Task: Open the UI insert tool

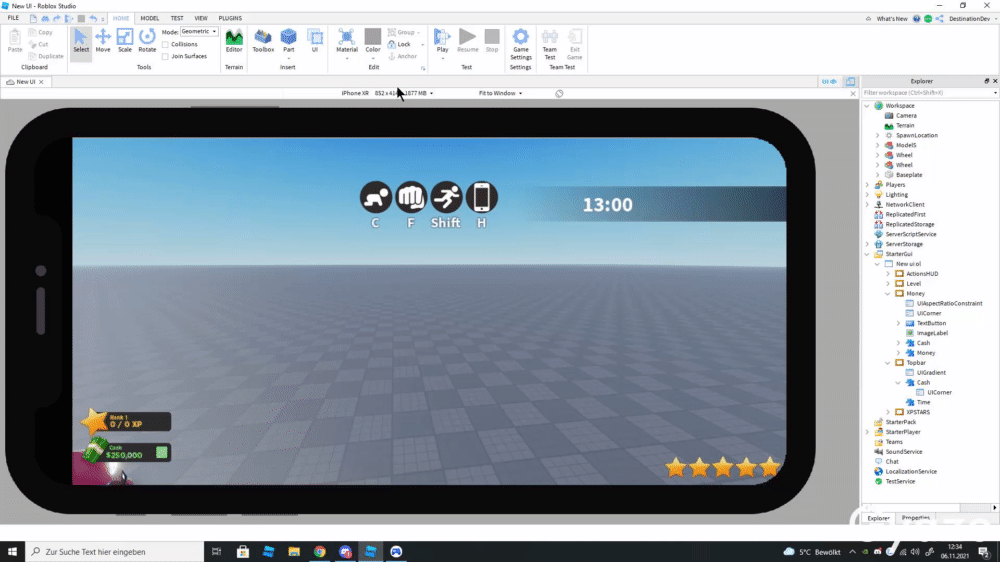Action: [314, 41]
